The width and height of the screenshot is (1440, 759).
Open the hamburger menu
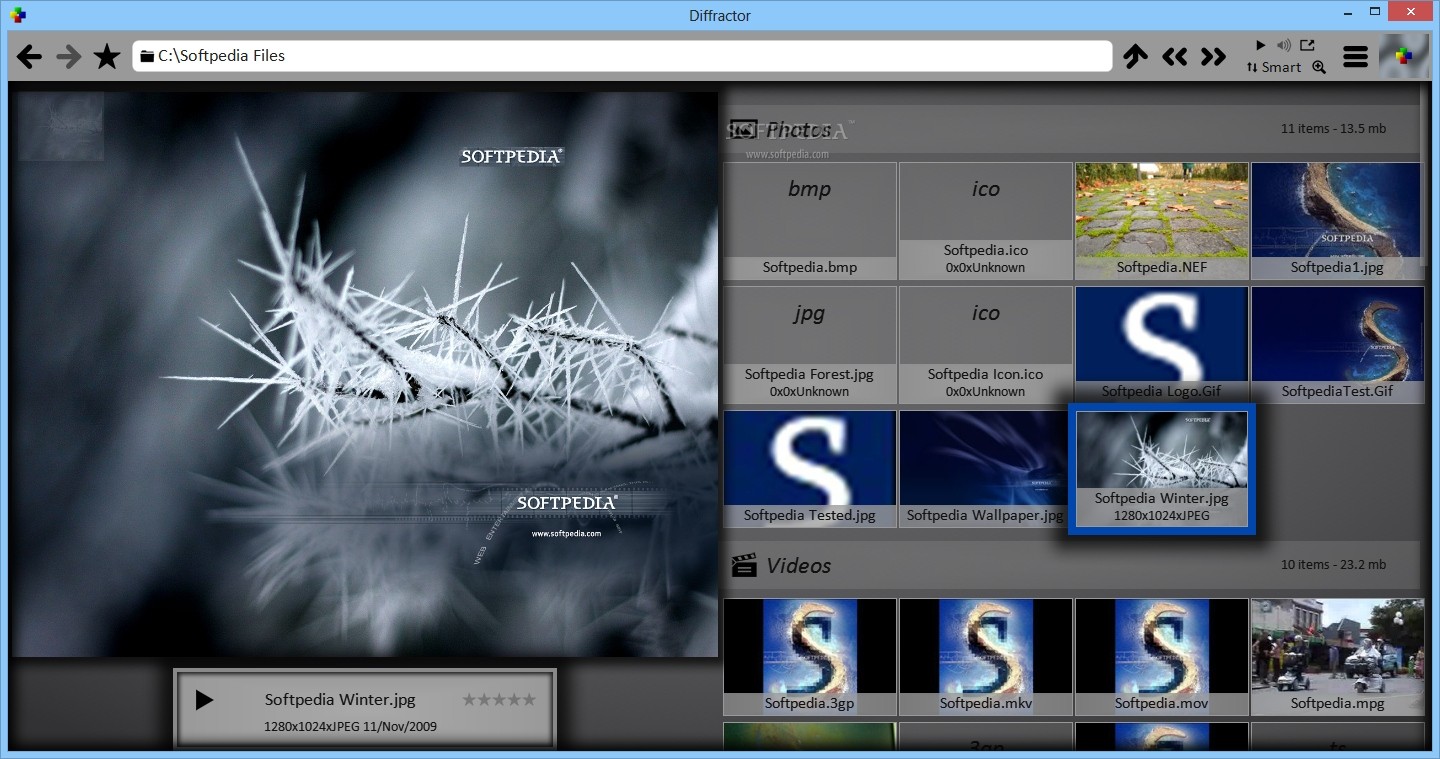1355,57
